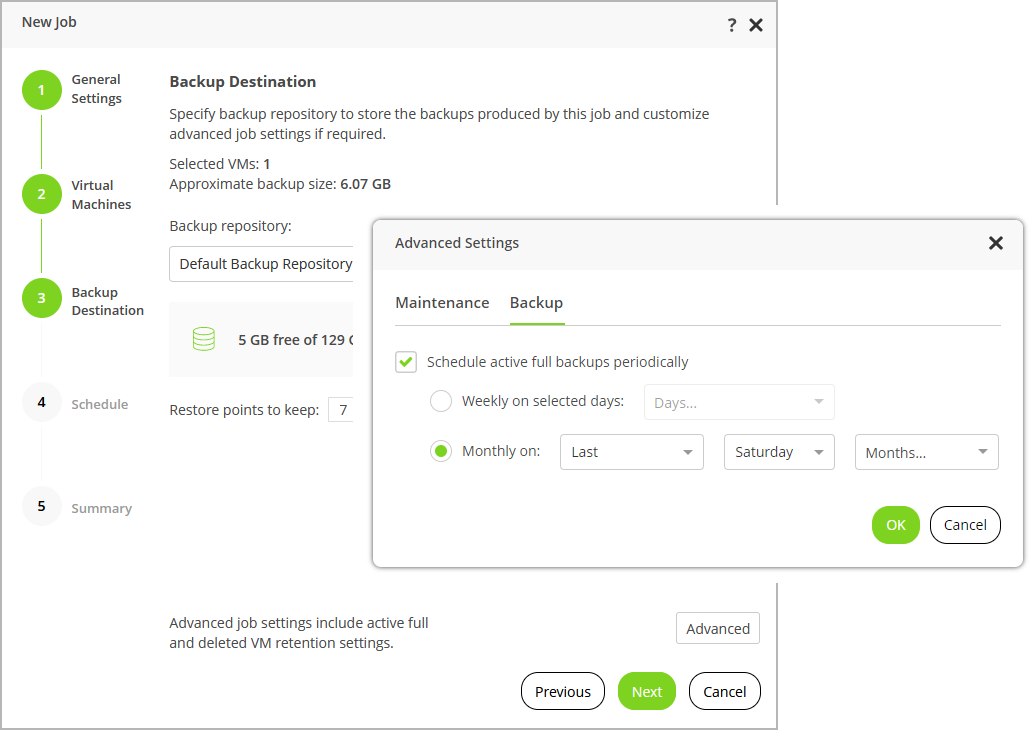Image resolution: width=1031 pixels, height=730 pixels.
Task: Close the New Job wizard window
Action: [756, 25]
